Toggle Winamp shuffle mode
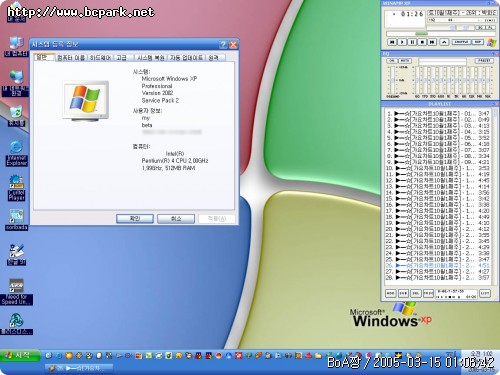Screen dimensions: 500x375 point(461,42)
